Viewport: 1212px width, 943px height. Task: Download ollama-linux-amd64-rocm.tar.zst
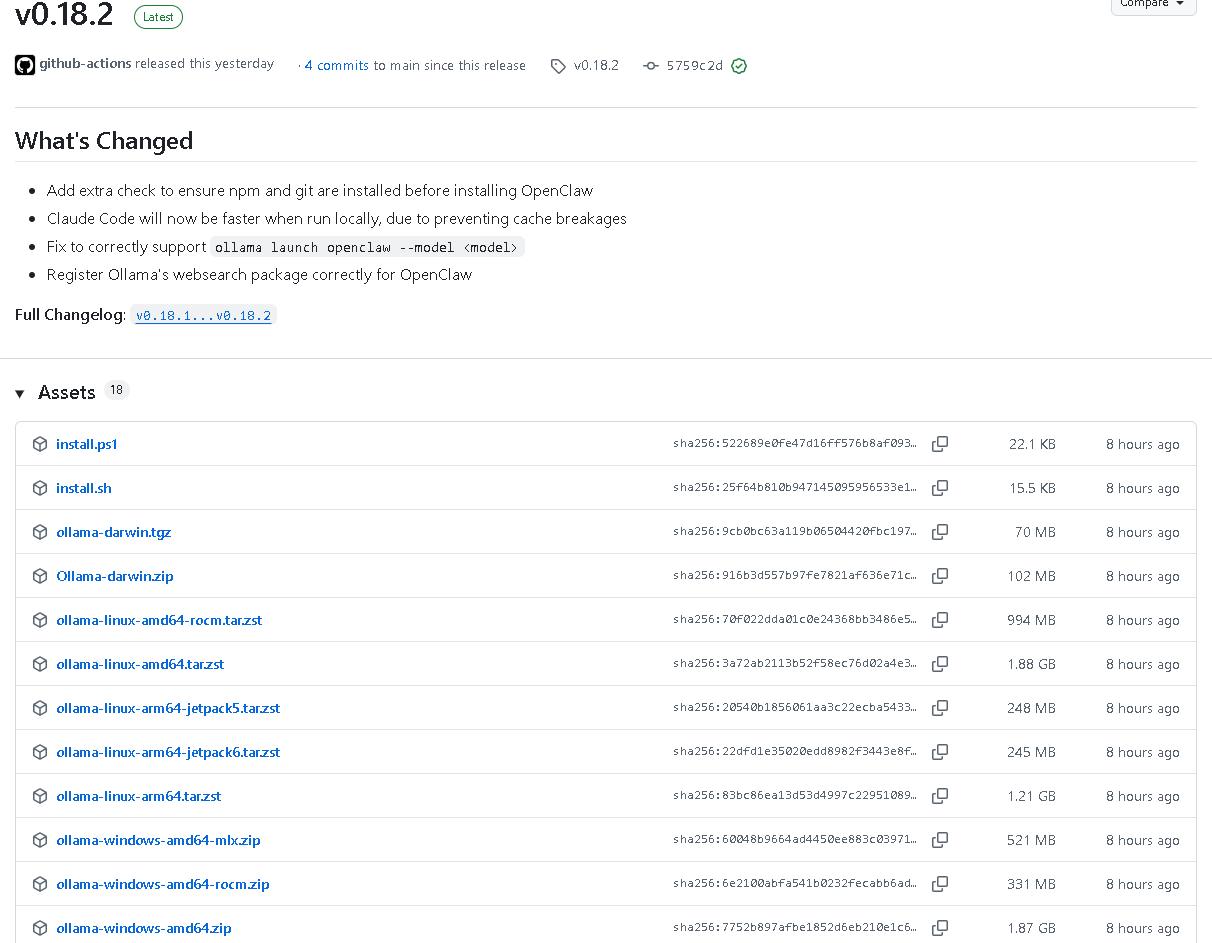pyautogui.click(x=159, y=620)
